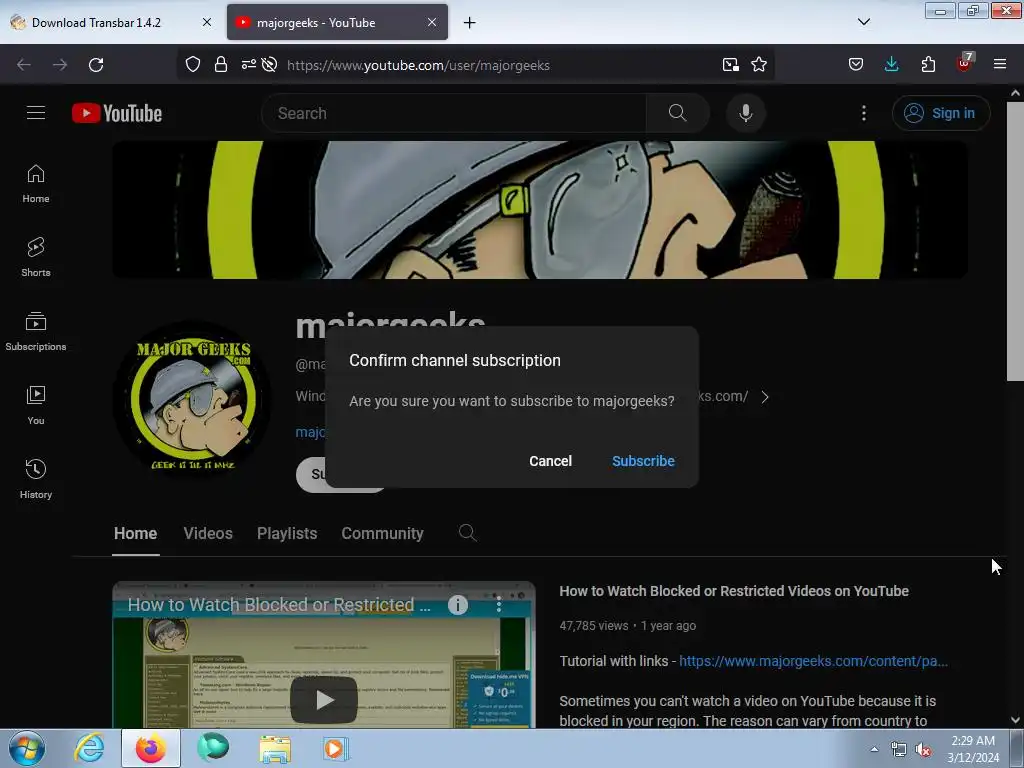The width and height of the screenshot is (1024, 768).
Task: Go back with Firefox back arrow
Action: pyautogui.click(x=24, y=65)
